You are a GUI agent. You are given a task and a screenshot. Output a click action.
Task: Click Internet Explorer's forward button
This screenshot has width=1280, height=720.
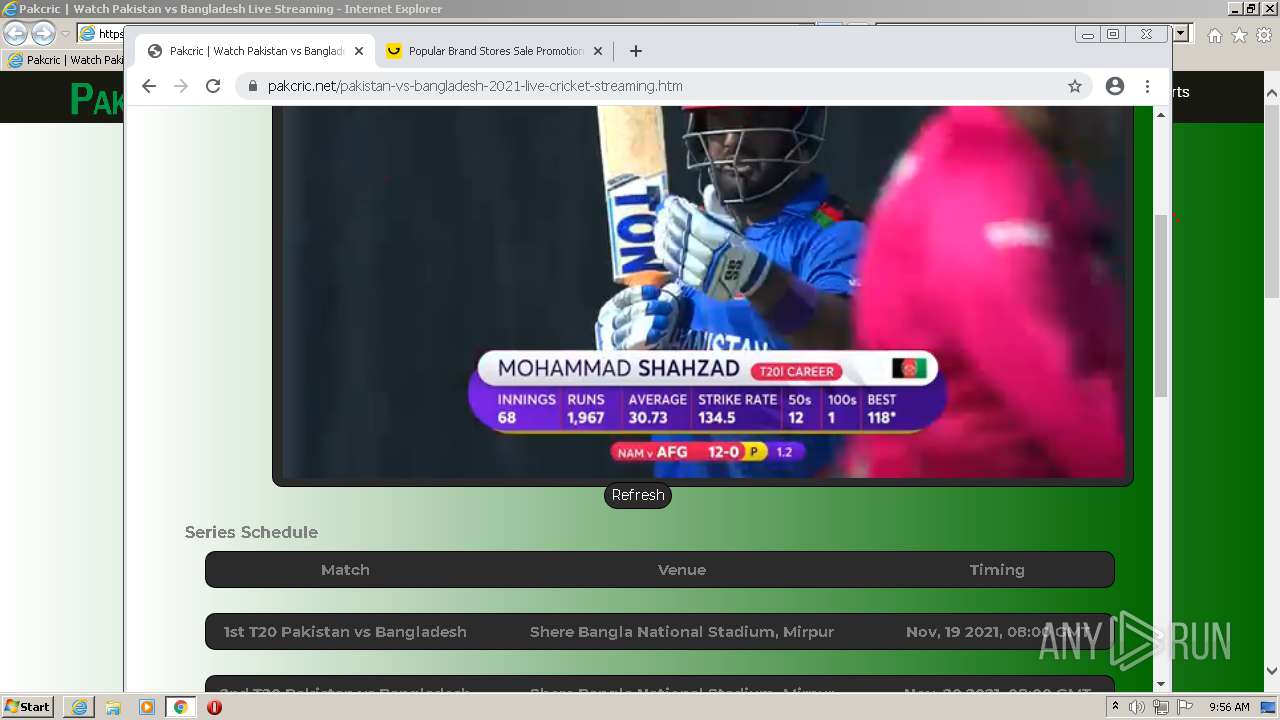click(43, 33)
